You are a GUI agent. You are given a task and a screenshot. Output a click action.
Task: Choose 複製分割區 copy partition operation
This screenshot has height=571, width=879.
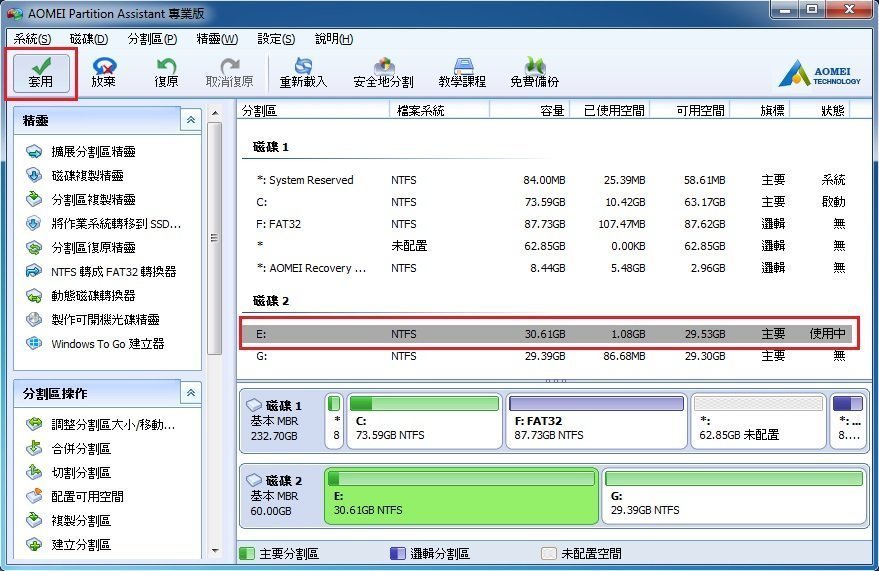[68, 521]
